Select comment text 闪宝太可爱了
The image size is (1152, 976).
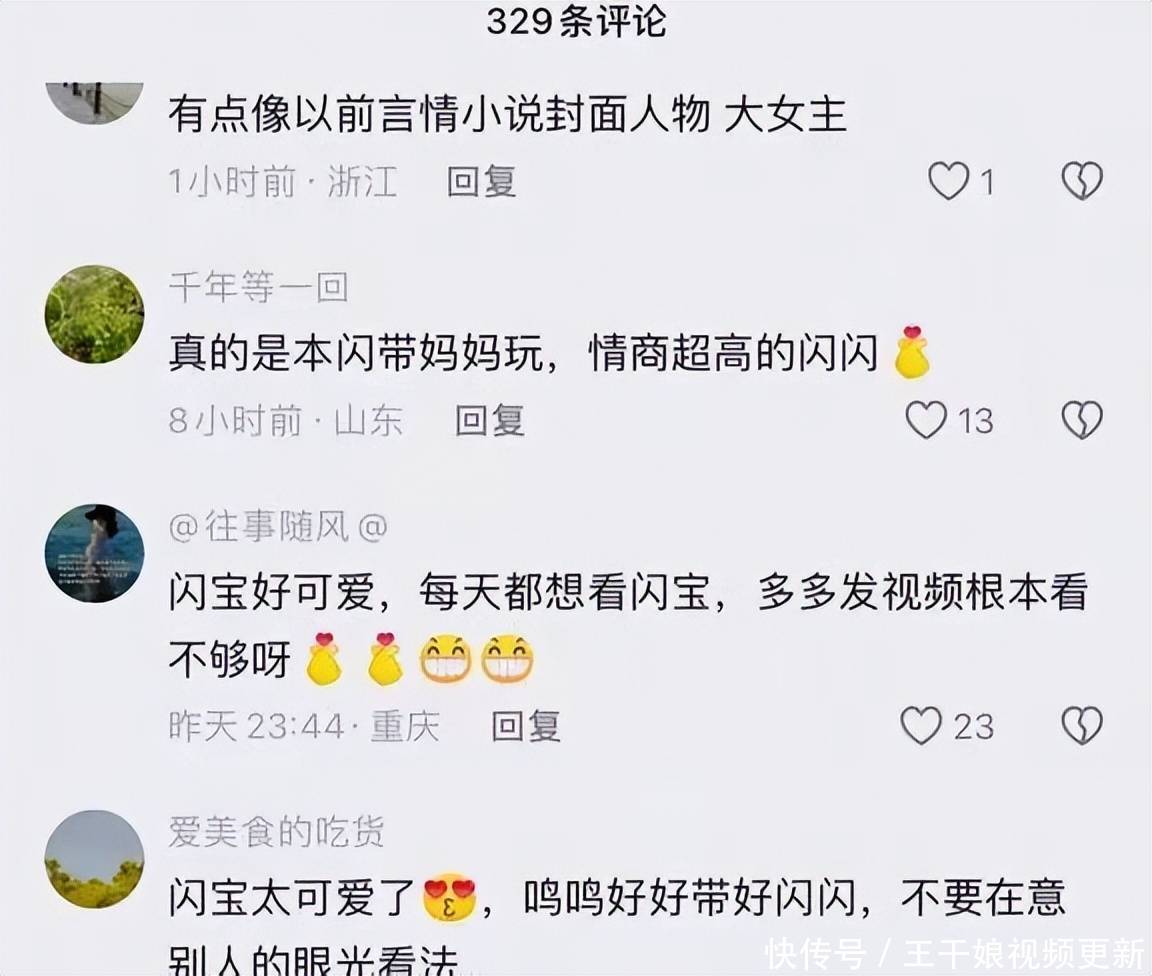pos(293,898)
